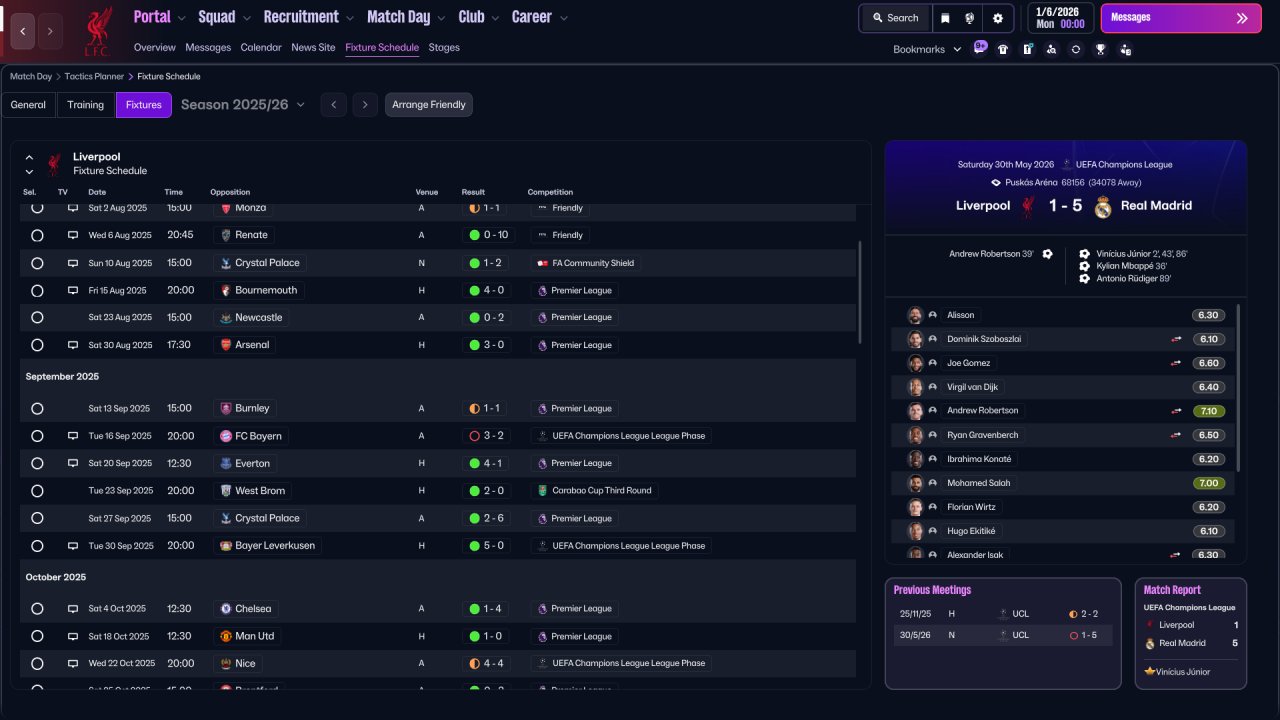This screenshot has height=720, width=1280.
Task: Click the Liverpool crest in fixture schedule header
Action: 54,163
